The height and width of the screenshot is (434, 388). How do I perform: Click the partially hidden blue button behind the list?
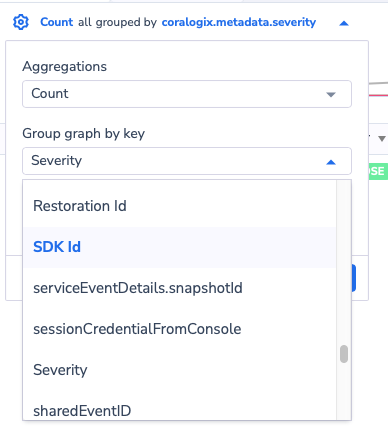click(x=354, y=278)
